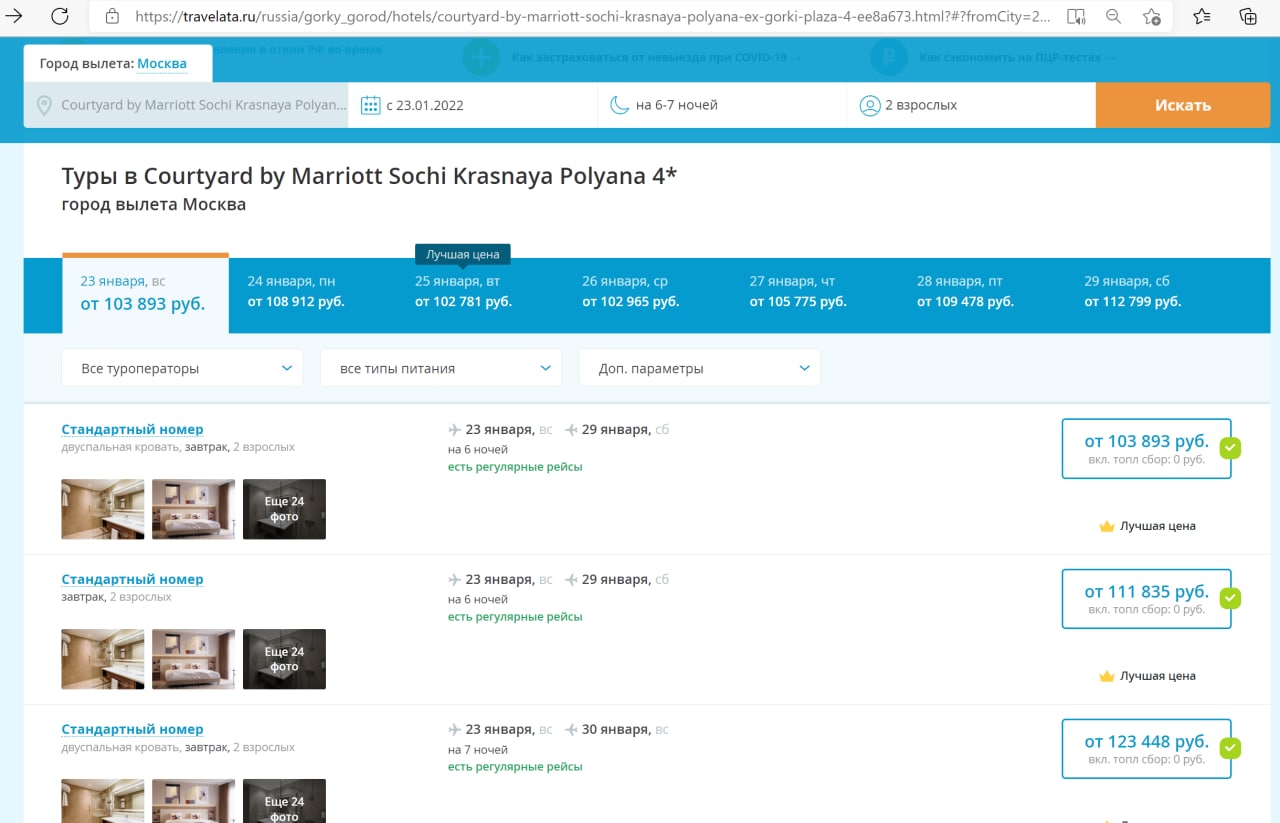This screenshot has height=823, width=1280.
Task: Change nights selector на 6-7 ночей
Action: pyautogui.click(x=722, y=105)
